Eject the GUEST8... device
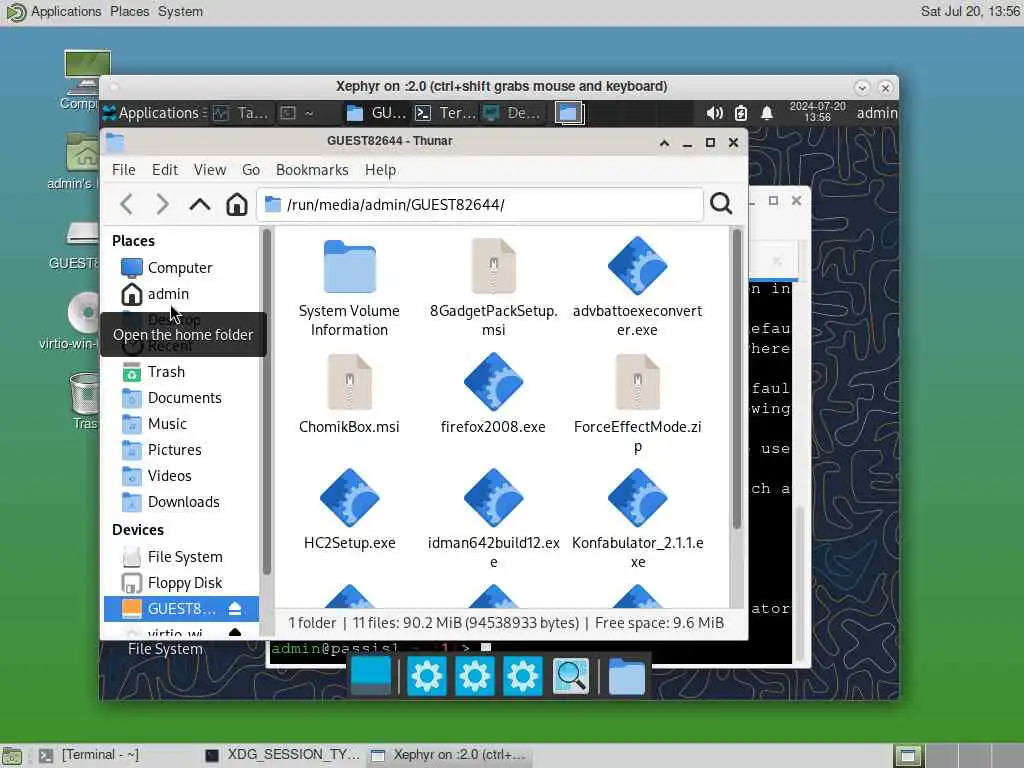This screenshot has width=1024, height=768. [x=235, y=609]
